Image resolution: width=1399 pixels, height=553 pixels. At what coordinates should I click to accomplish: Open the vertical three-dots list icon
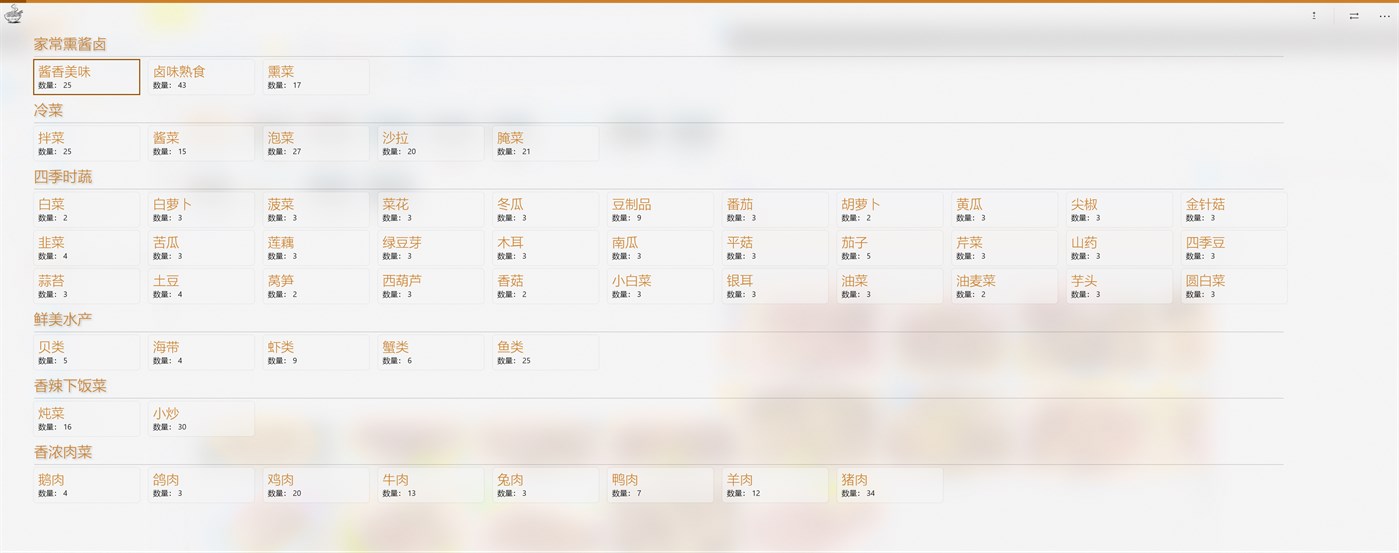pos(1314,16)
